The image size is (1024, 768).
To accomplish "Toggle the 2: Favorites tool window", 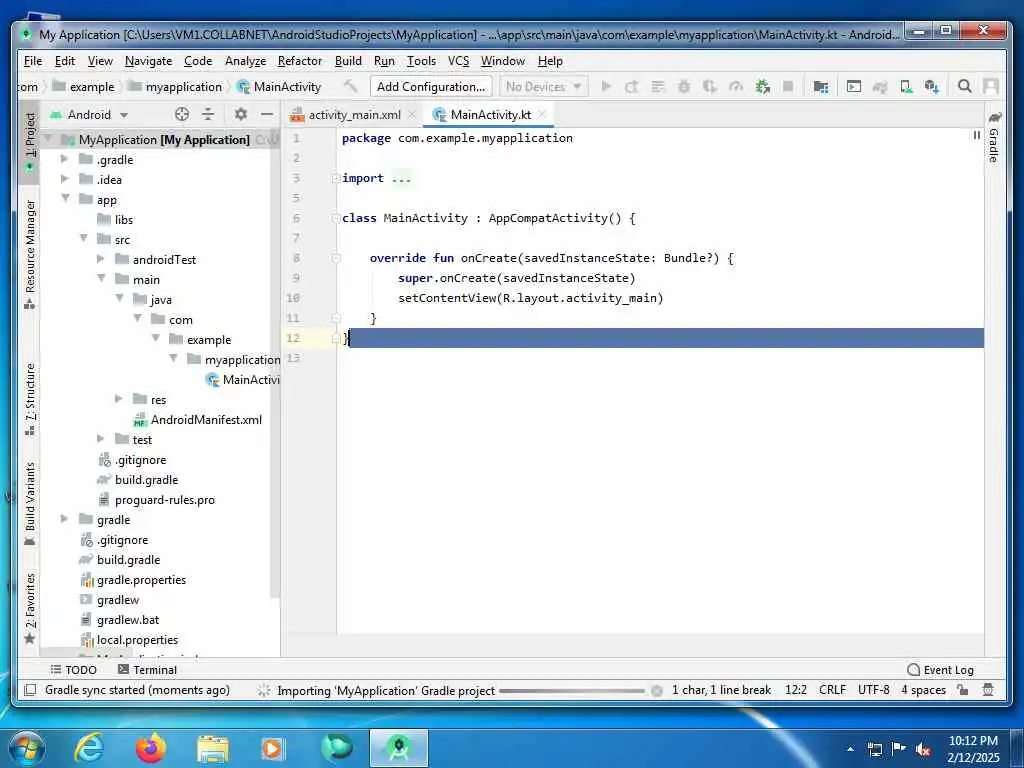I will (29, 609).
